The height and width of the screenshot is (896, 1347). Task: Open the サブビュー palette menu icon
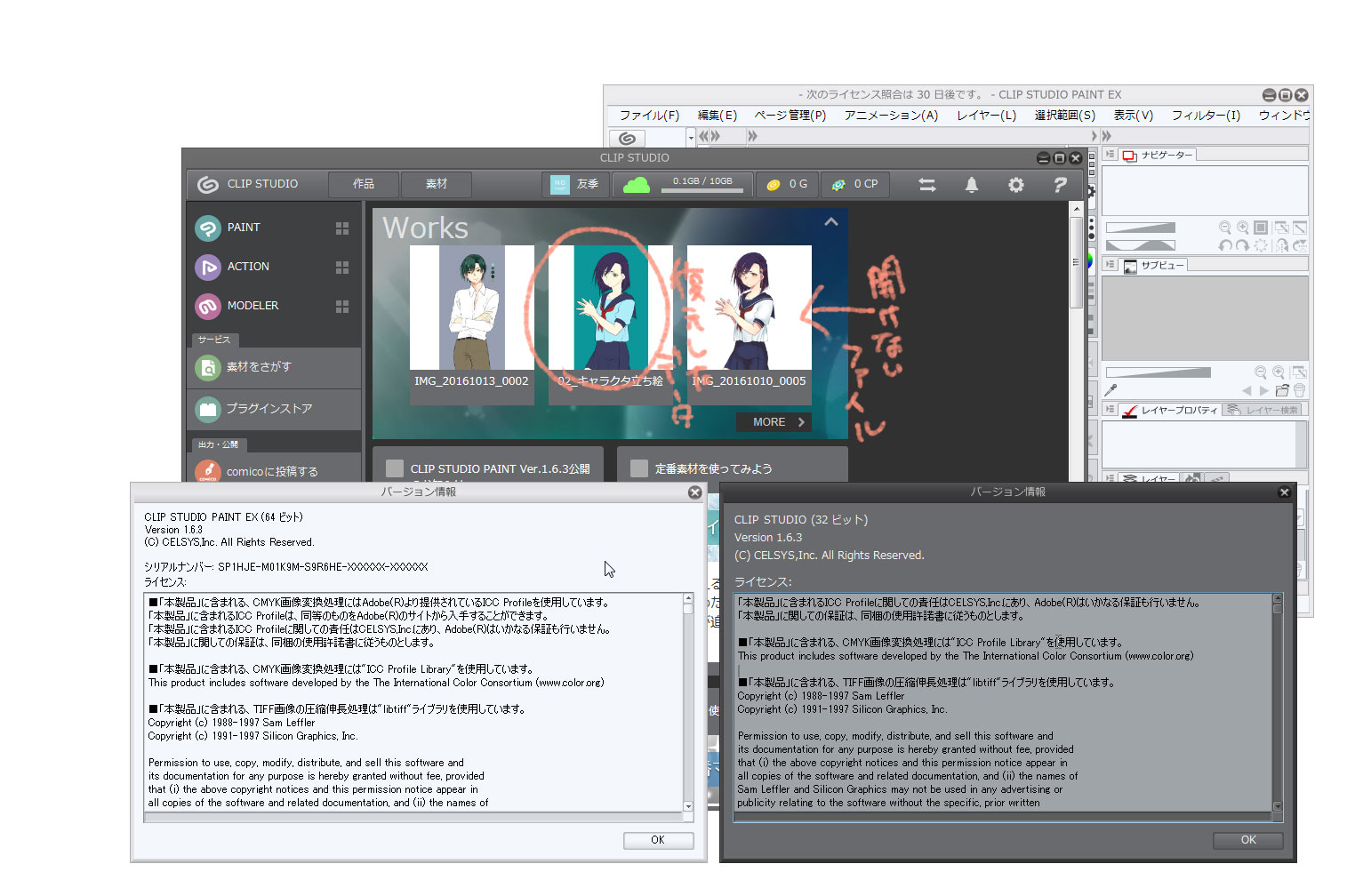1110,265
